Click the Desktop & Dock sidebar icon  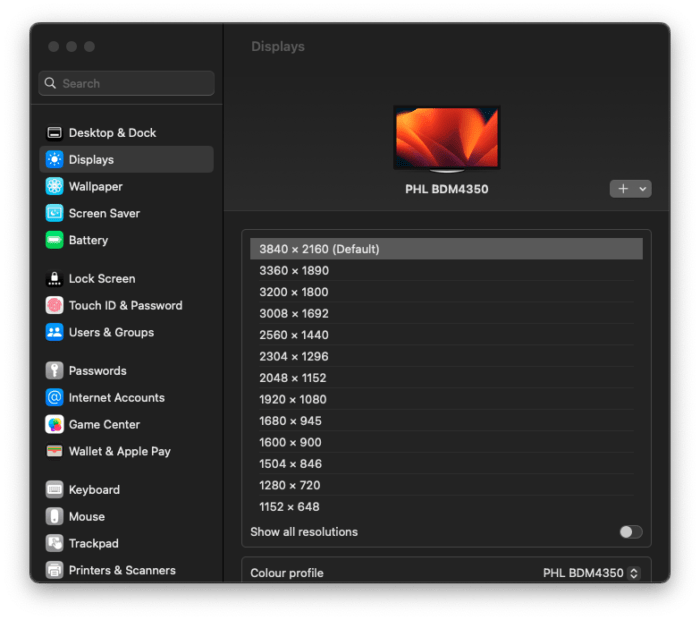coord(54,133)
